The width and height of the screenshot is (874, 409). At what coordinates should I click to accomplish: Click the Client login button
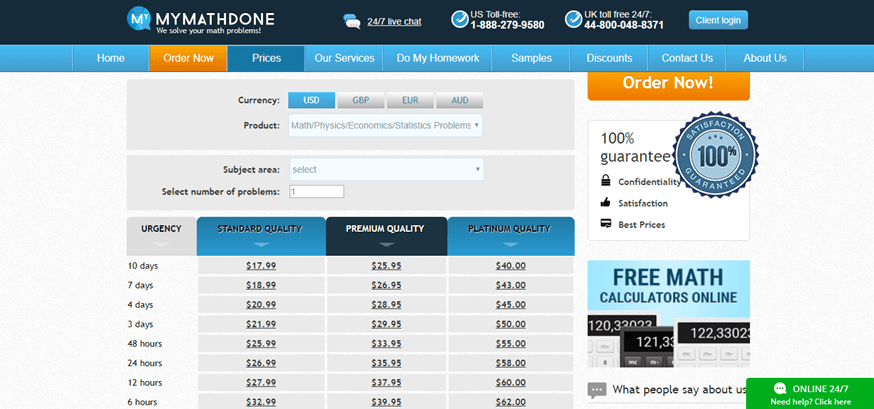[x=718, y=20]
